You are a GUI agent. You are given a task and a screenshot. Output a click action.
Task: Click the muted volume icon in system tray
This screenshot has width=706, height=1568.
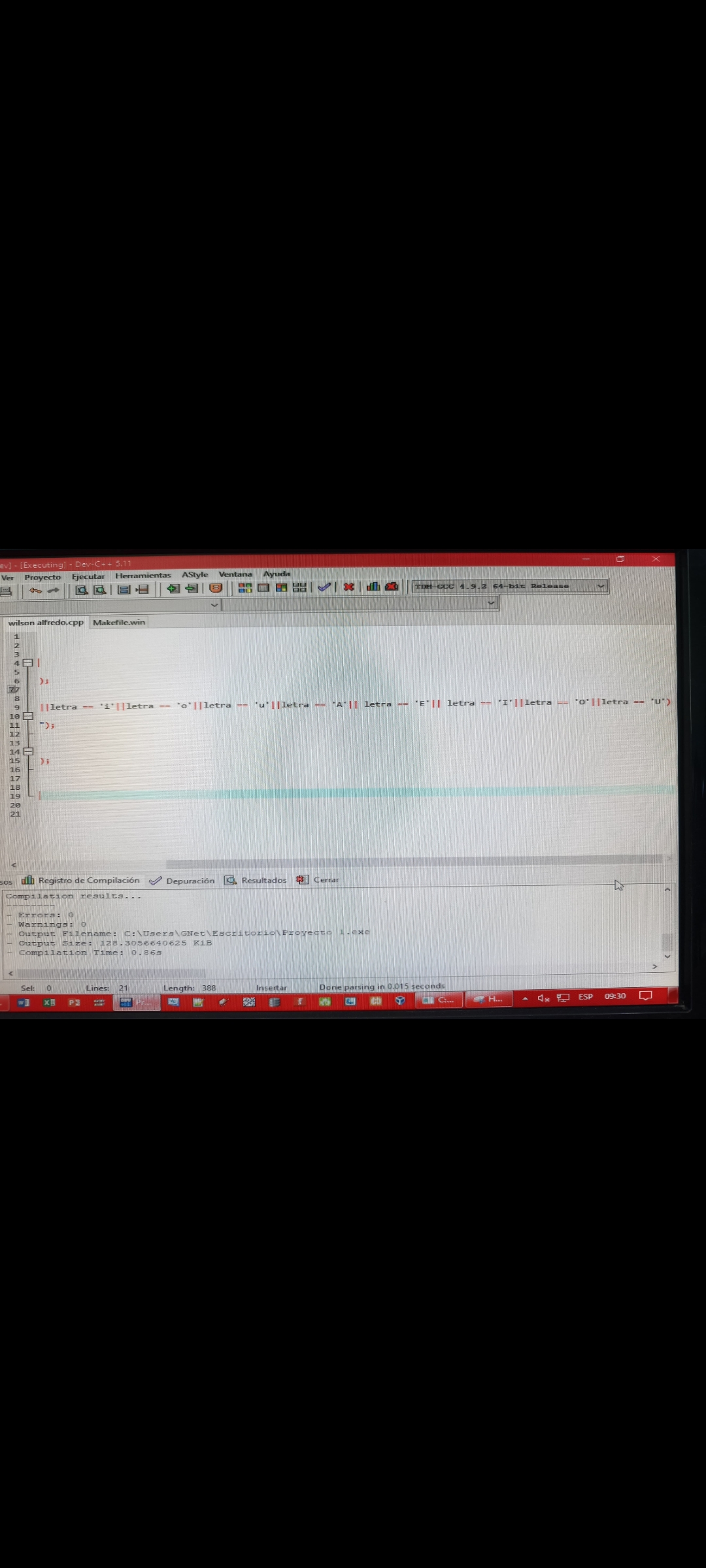(543, 998)
